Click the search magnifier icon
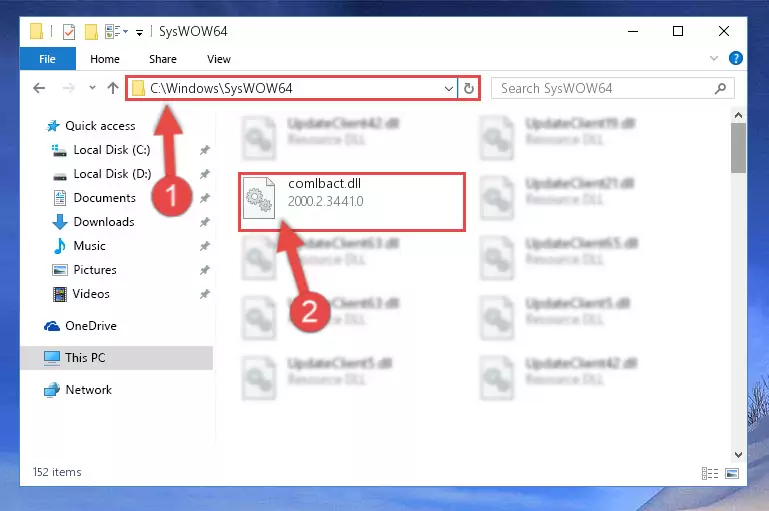The height and width of the screenshot is (511, 769). [x=720, y=88]
